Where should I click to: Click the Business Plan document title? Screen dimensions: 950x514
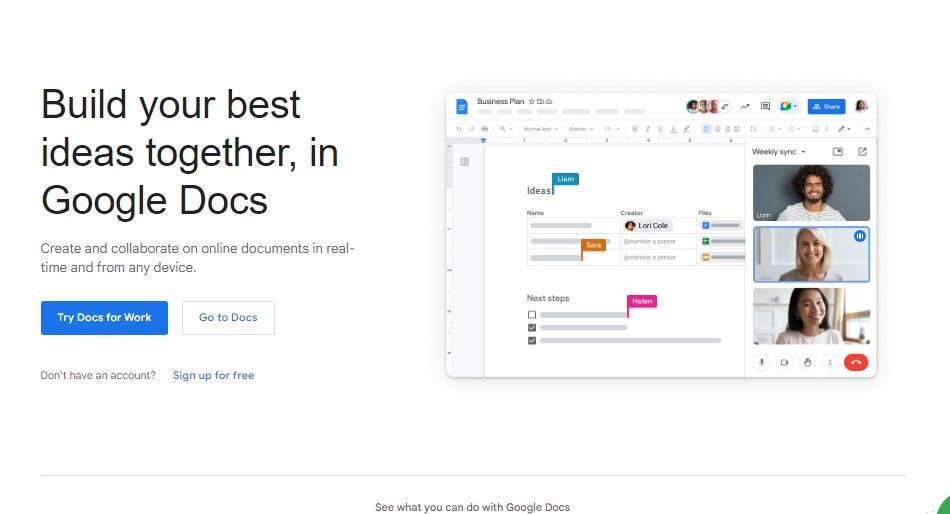[500, 101]
